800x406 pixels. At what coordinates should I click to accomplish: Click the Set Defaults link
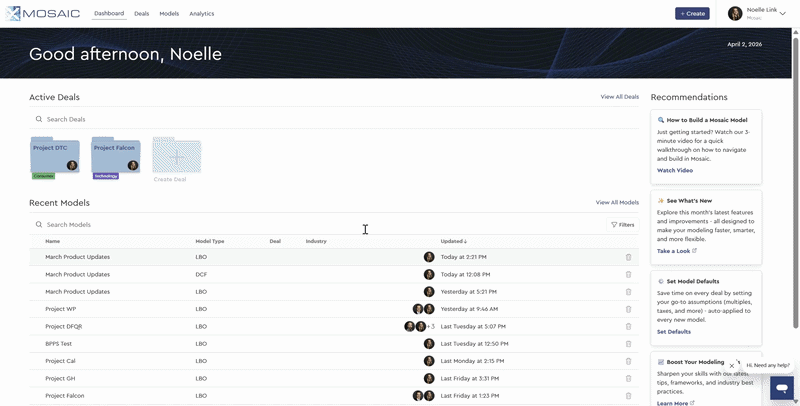point(673,332)
